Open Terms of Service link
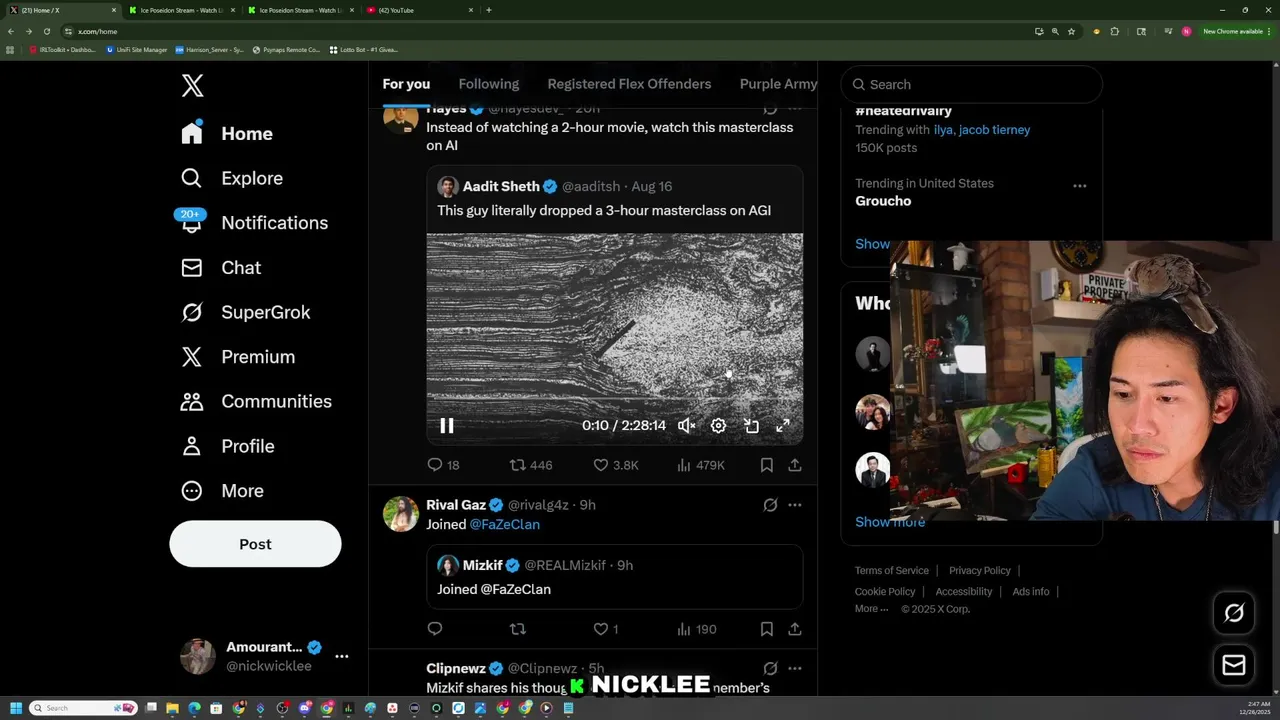The width and height of the screenshot is (1280, 720). (892, 570)
